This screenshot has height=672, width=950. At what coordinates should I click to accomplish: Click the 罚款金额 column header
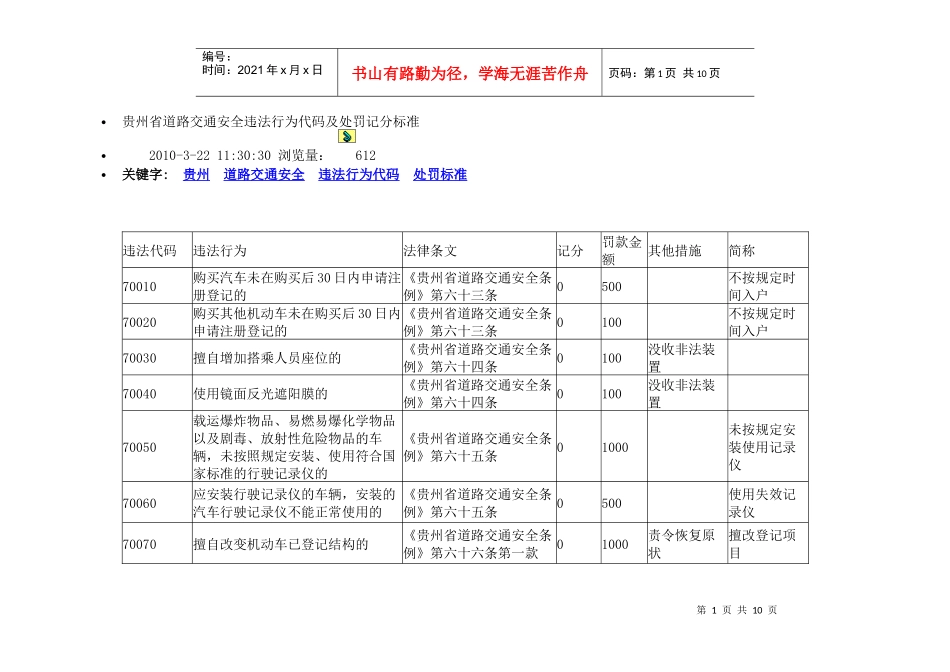click(x=622, y=250)
